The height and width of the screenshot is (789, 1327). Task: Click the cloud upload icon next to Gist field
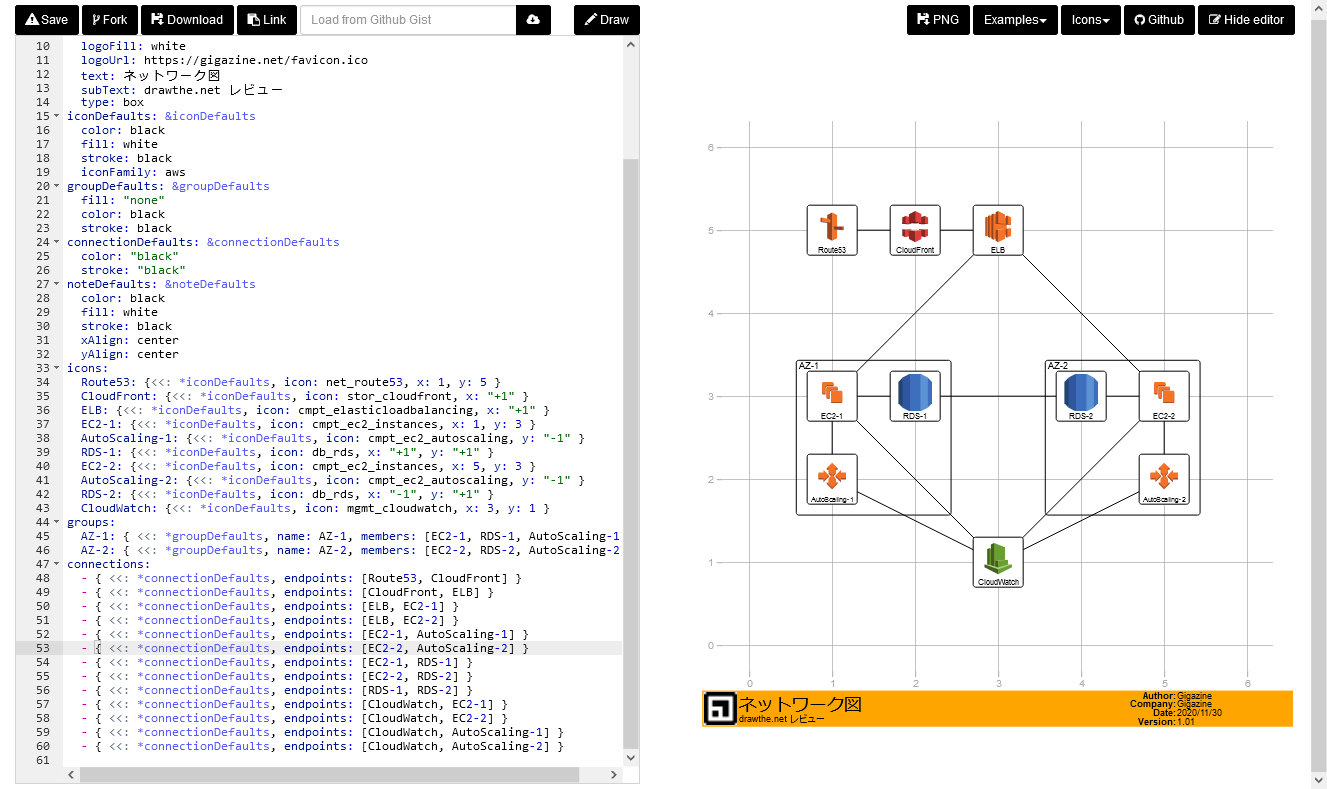coord(533,19)
